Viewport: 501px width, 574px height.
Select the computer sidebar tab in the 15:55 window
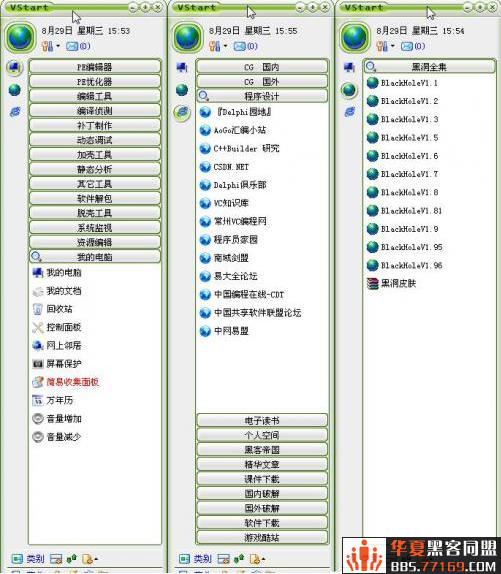coord(182,67)
